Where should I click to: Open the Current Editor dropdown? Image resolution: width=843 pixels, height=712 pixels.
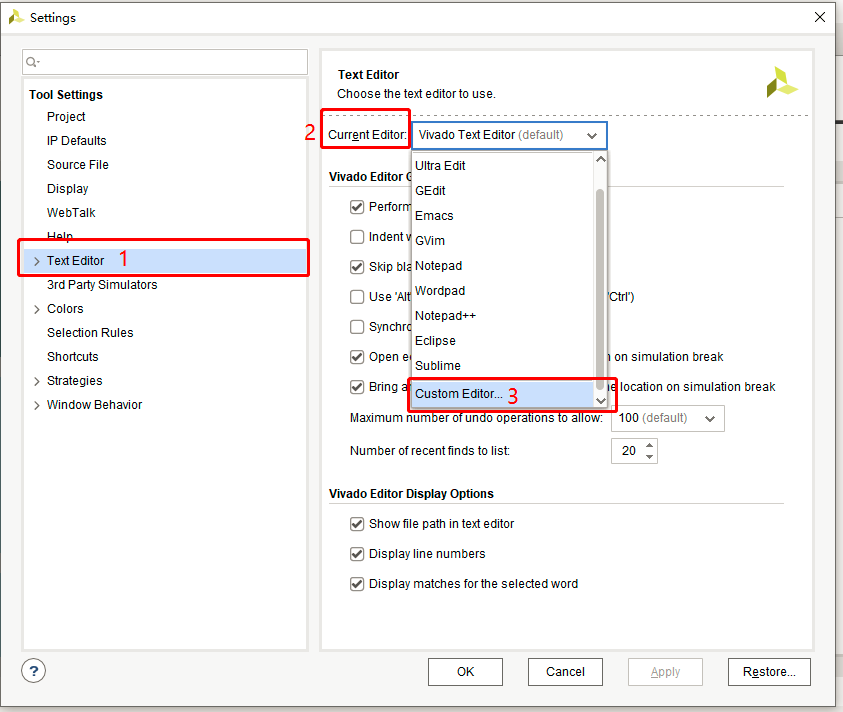pos(509,135)
